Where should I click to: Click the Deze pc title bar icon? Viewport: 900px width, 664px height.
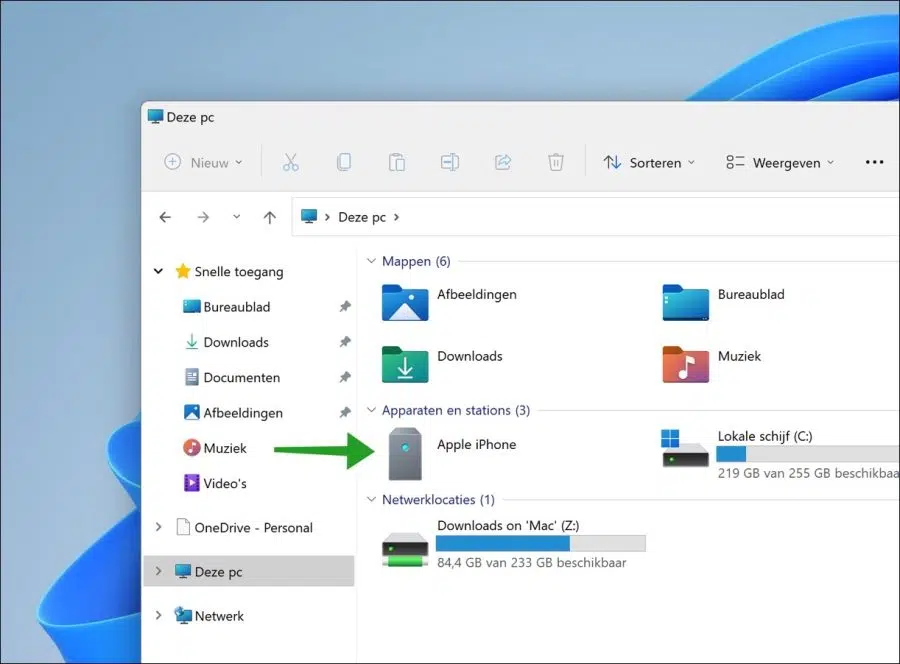[x=155, y=117]
